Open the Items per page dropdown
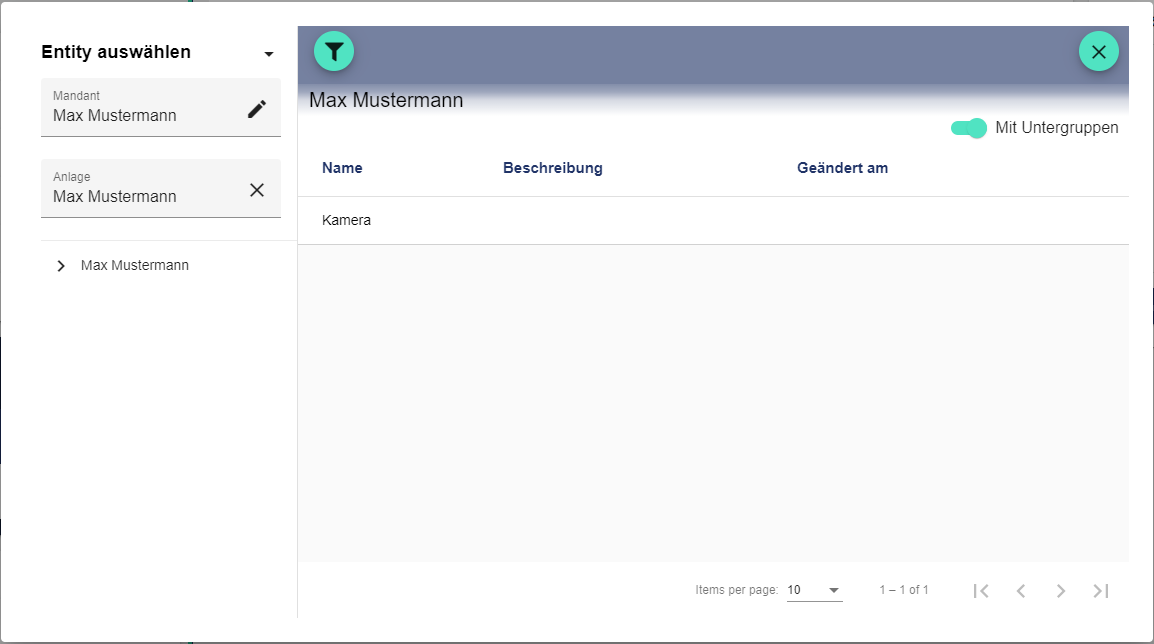Image resolution: width=1154 pixels, height=644 pixels. point(814,590)
